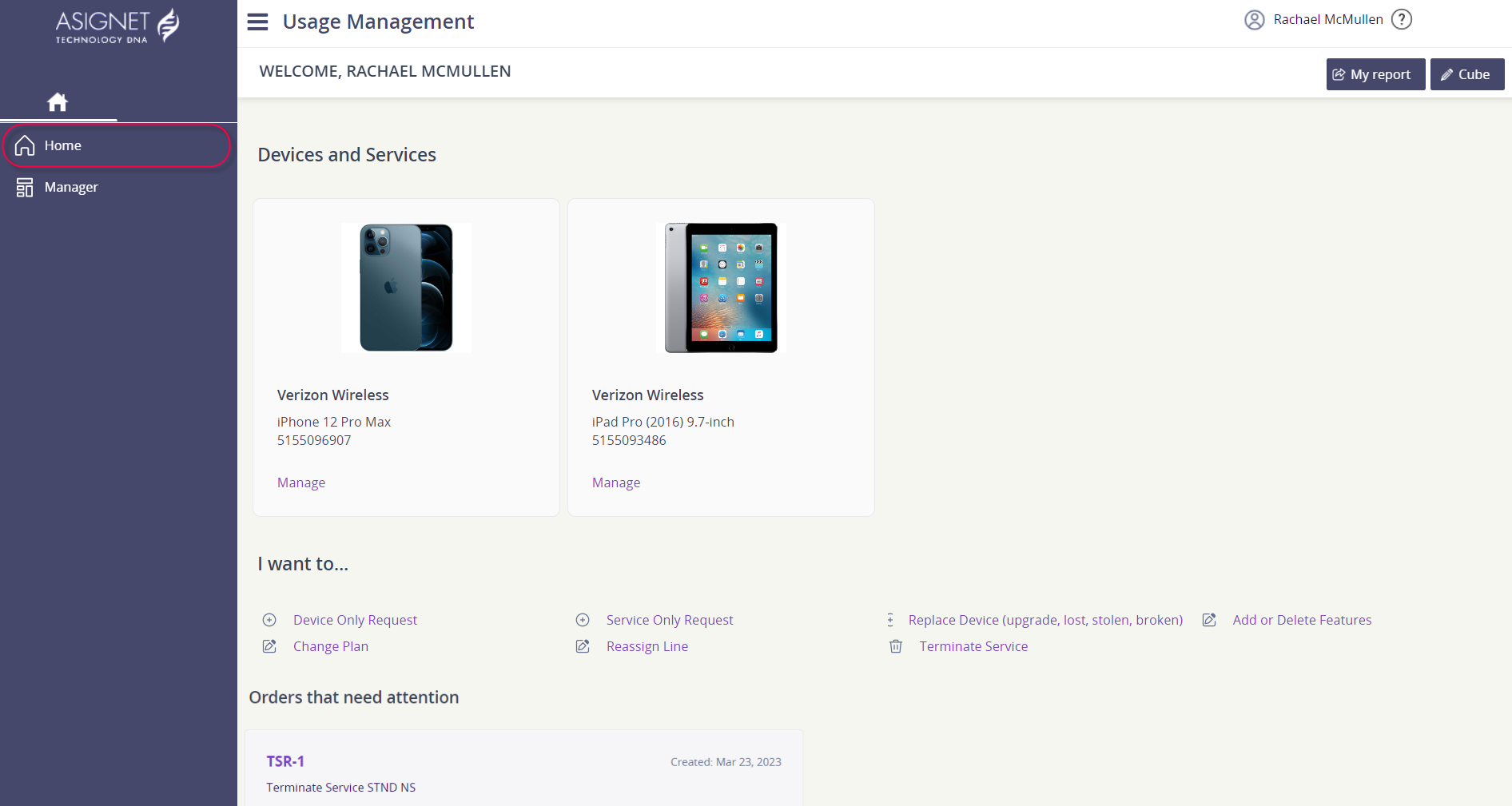Click the iPad number 5155093486
The width and height of the screenshot is (1512, 806).
629,440
